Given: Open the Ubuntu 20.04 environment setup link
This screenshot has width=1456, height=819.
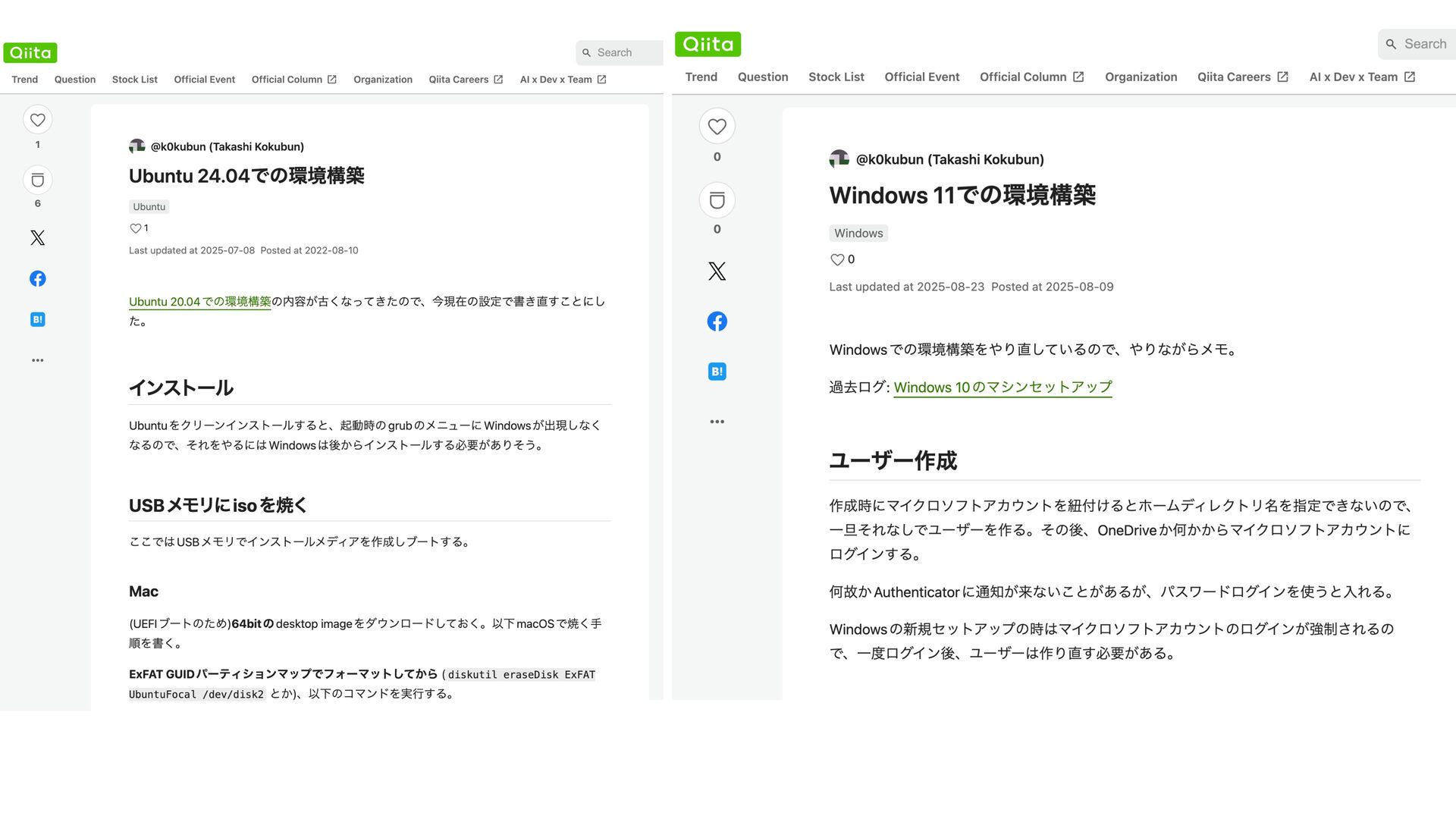Looking at the screenshot, I should (199, 302).
